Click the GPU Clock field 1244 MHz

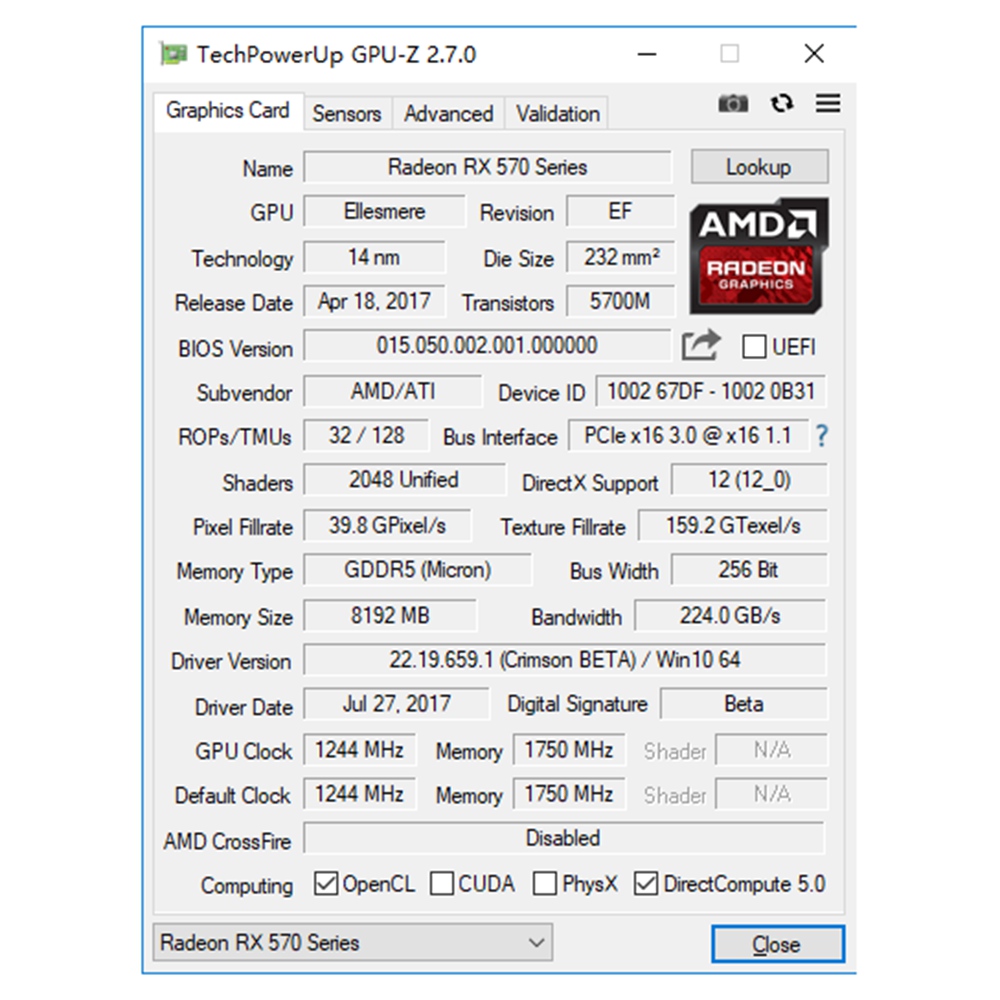tap(360, 750)
